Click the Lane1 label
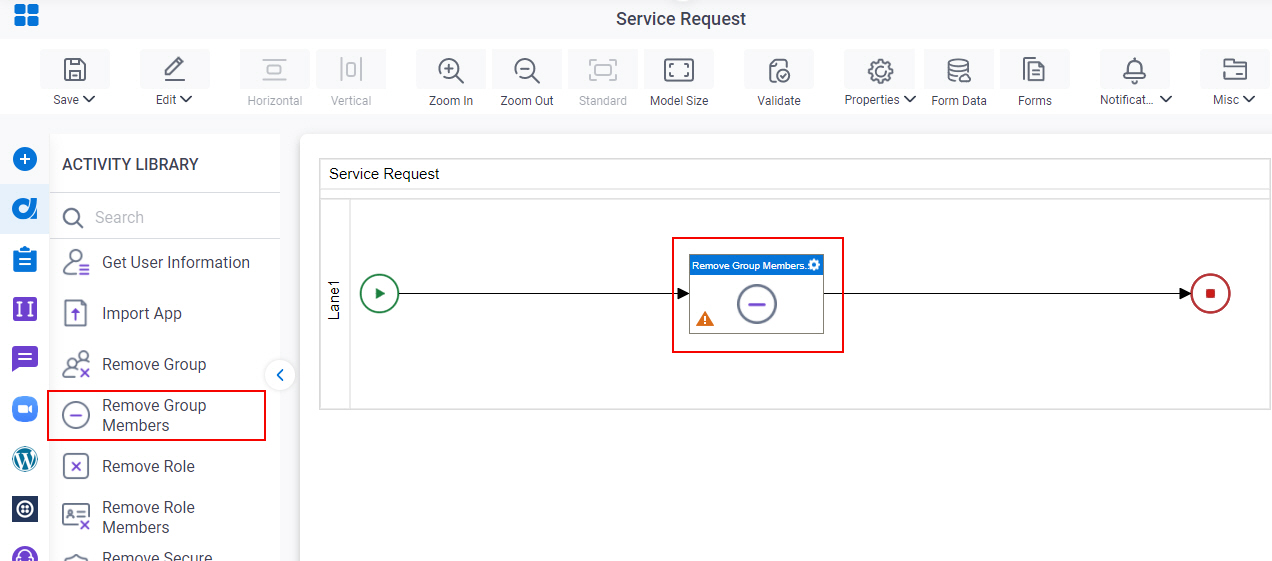Viewport: 1272px width, 561px height. coord(335,300)
